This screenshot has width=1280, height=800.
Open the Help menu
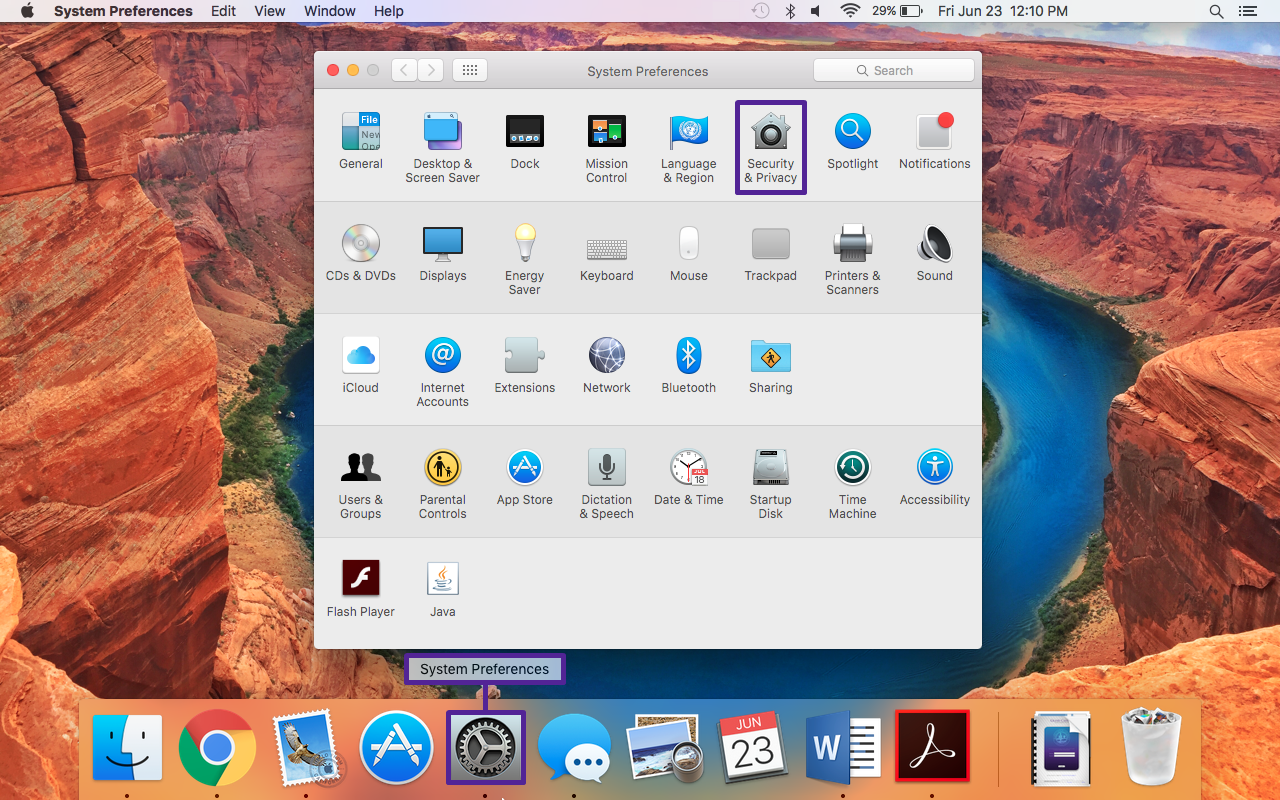(389, 11)
